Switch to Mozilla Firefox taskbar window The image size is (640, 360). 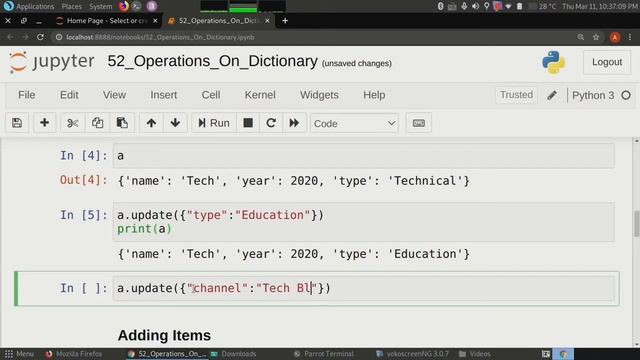coord(73,354)
